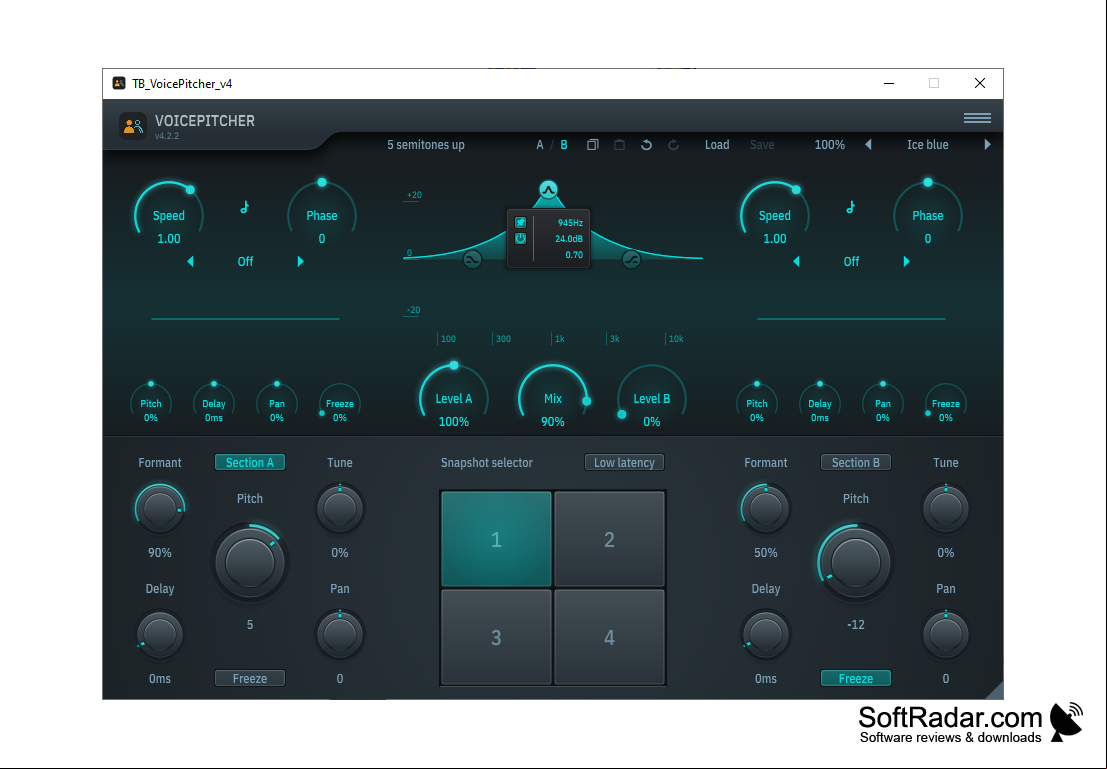Click the large Pitch knob showing 5

pos(250,563)
